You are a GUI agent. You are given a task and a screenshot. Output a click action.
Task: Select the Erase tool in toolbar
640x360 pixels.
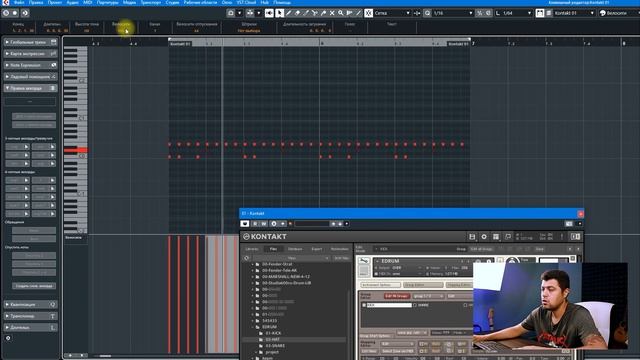coord(297,13)
